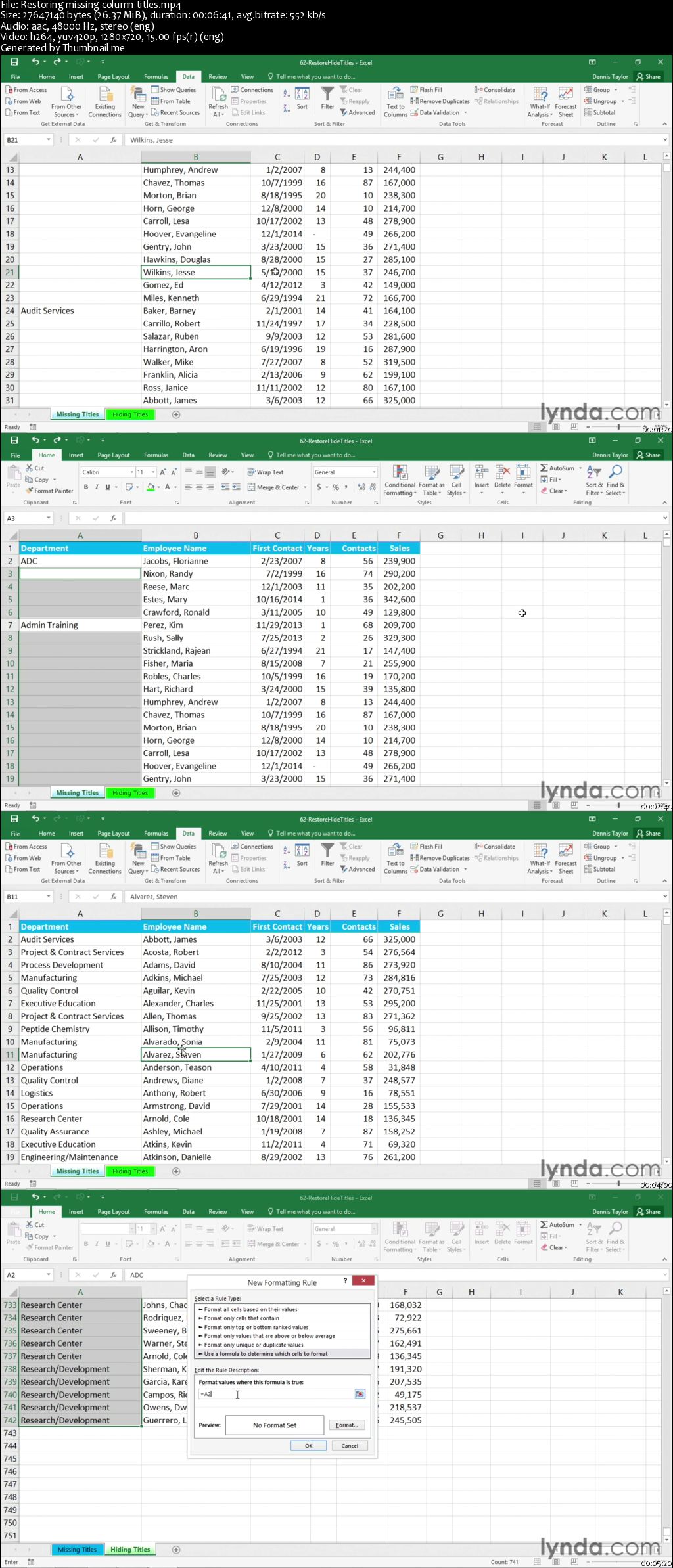Click OK in the New Formatting Rule dialog

[308, 1446]
